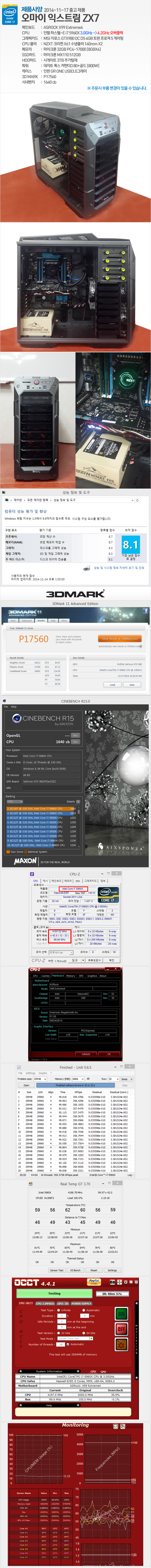Open the Results tab in 3DMark 11
Viewport: 151px width, 1568px height.
42,621
